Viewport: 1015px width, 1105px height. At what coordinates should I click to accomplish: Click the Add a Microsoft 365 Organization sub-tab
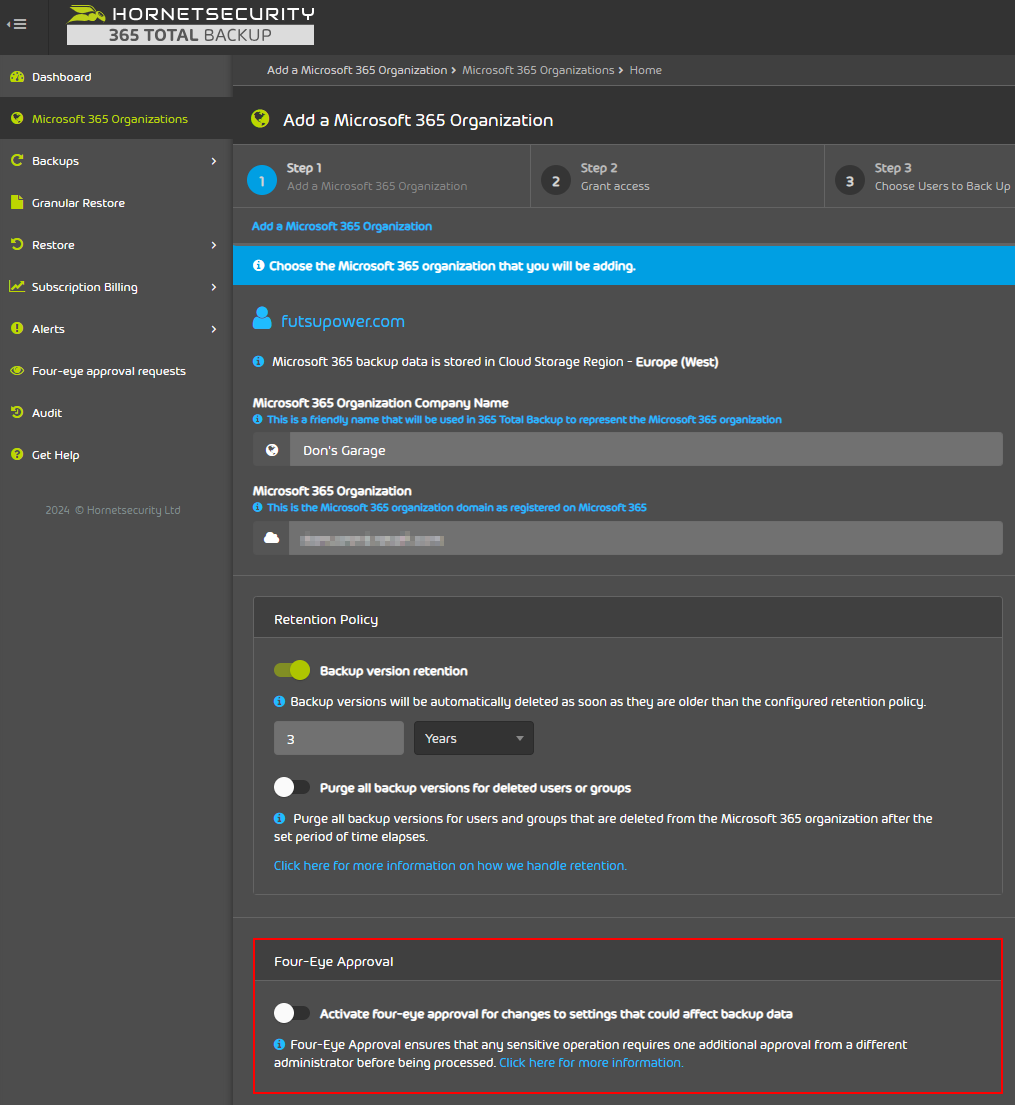click(x=342, y=226)
